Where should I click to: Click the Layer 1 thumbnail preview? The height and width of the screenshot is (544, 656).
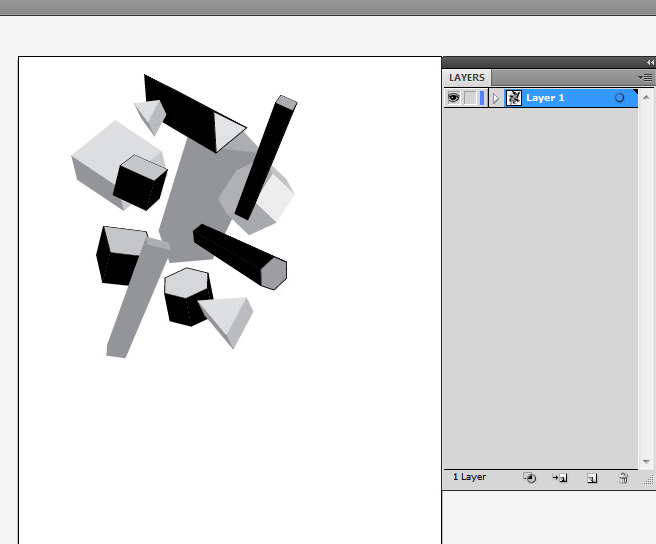[x=514, y=98]
